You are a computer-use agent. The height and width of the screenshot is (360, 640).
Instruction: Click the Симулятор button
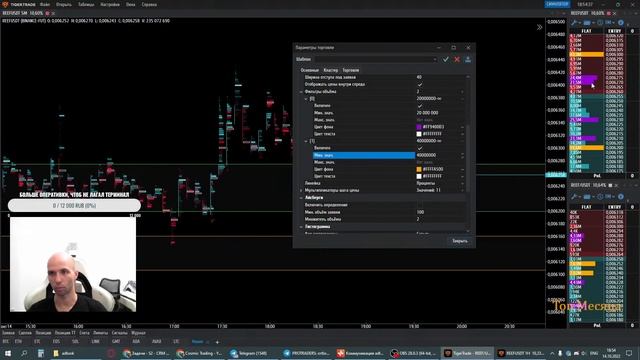click(557, 4)
